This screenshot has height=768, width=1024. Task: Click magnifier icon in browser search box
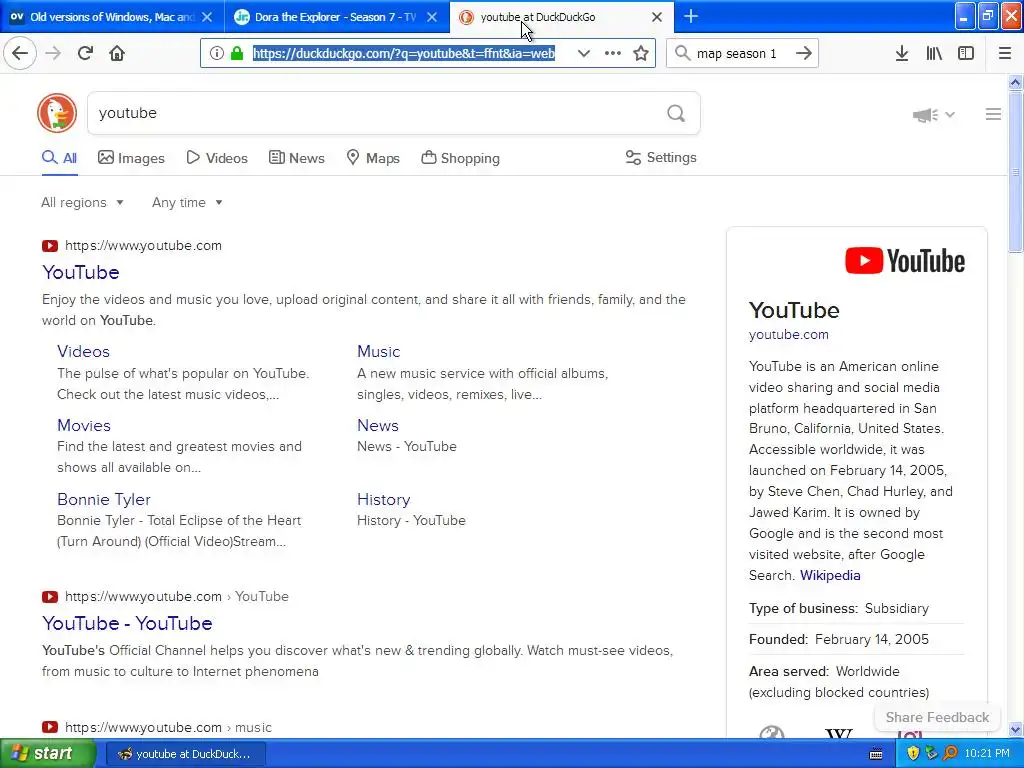click(682, 53)
